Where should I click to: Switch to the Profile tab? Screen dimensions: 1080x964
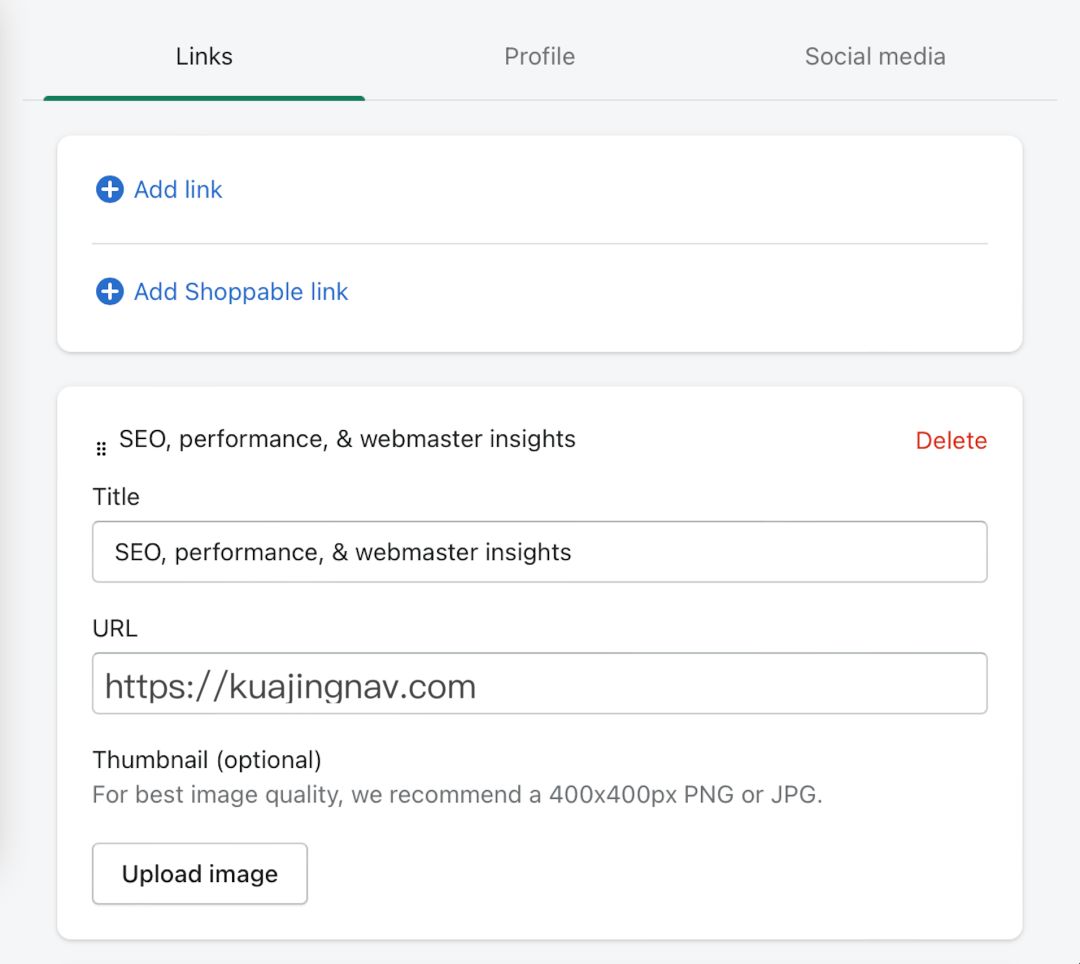pyautogui.click(x=539, y=56)
